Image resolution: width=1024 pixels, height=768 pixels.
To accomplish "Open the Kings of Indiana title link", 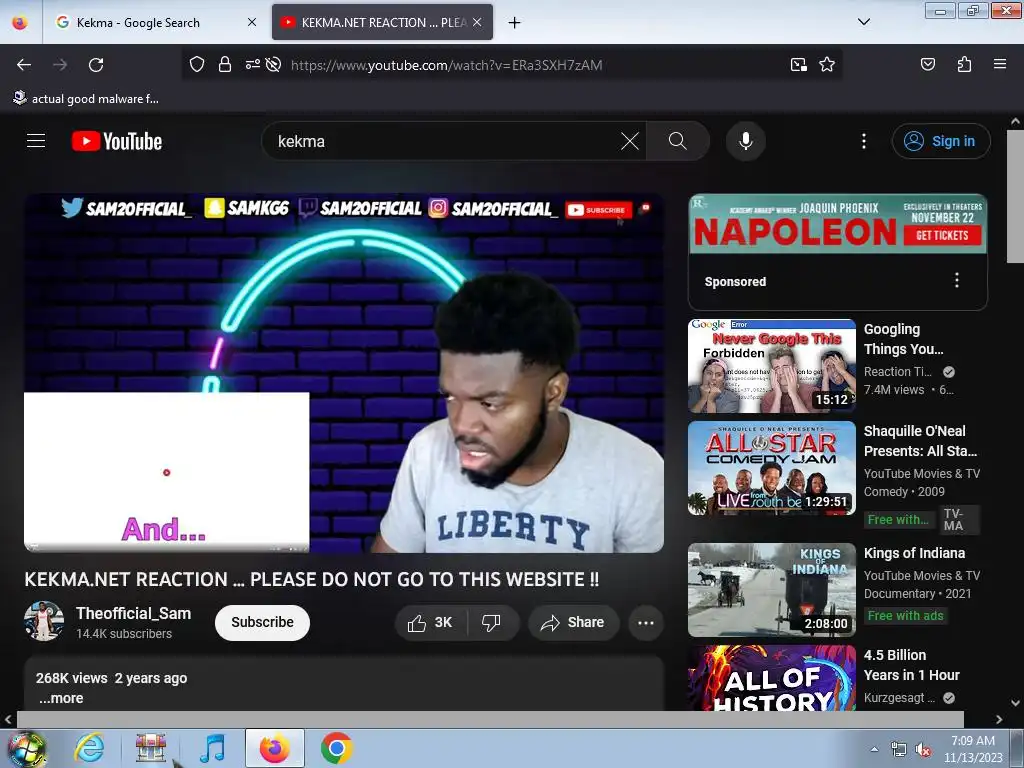I will click(914, 553).
